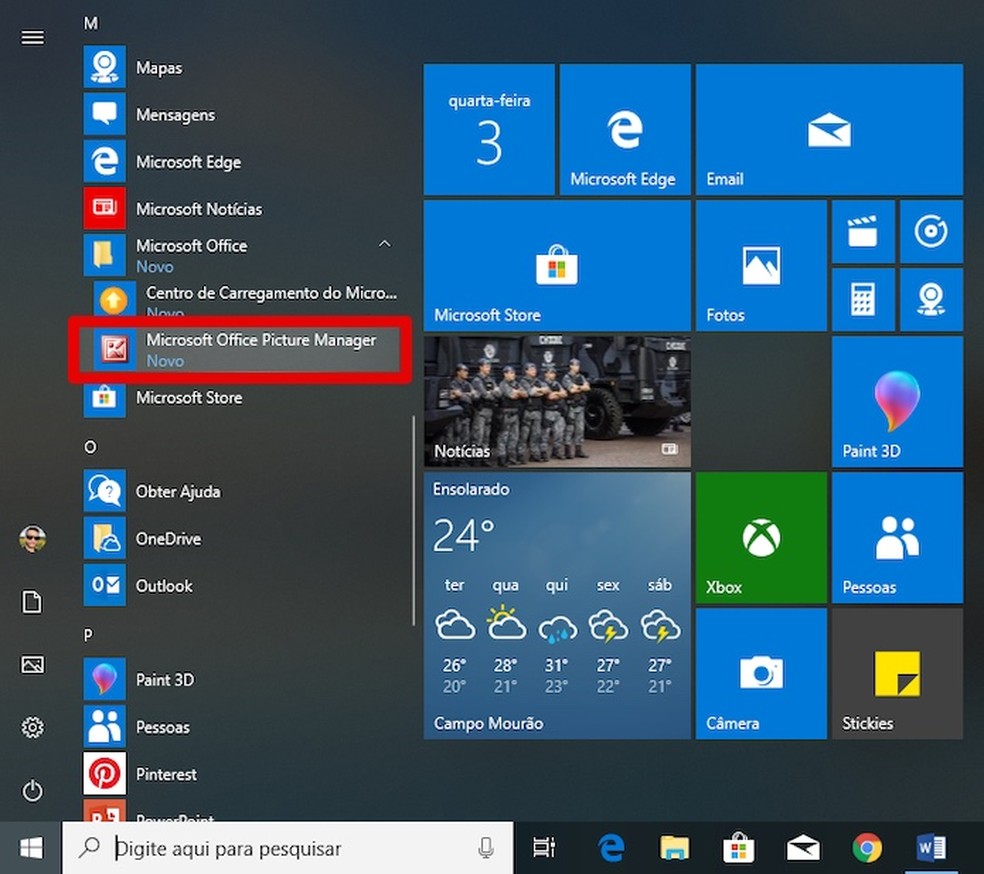Viewport: 984px width, 874px height.
Task: Open the Groove Música tile
Action: coord(931,232)
